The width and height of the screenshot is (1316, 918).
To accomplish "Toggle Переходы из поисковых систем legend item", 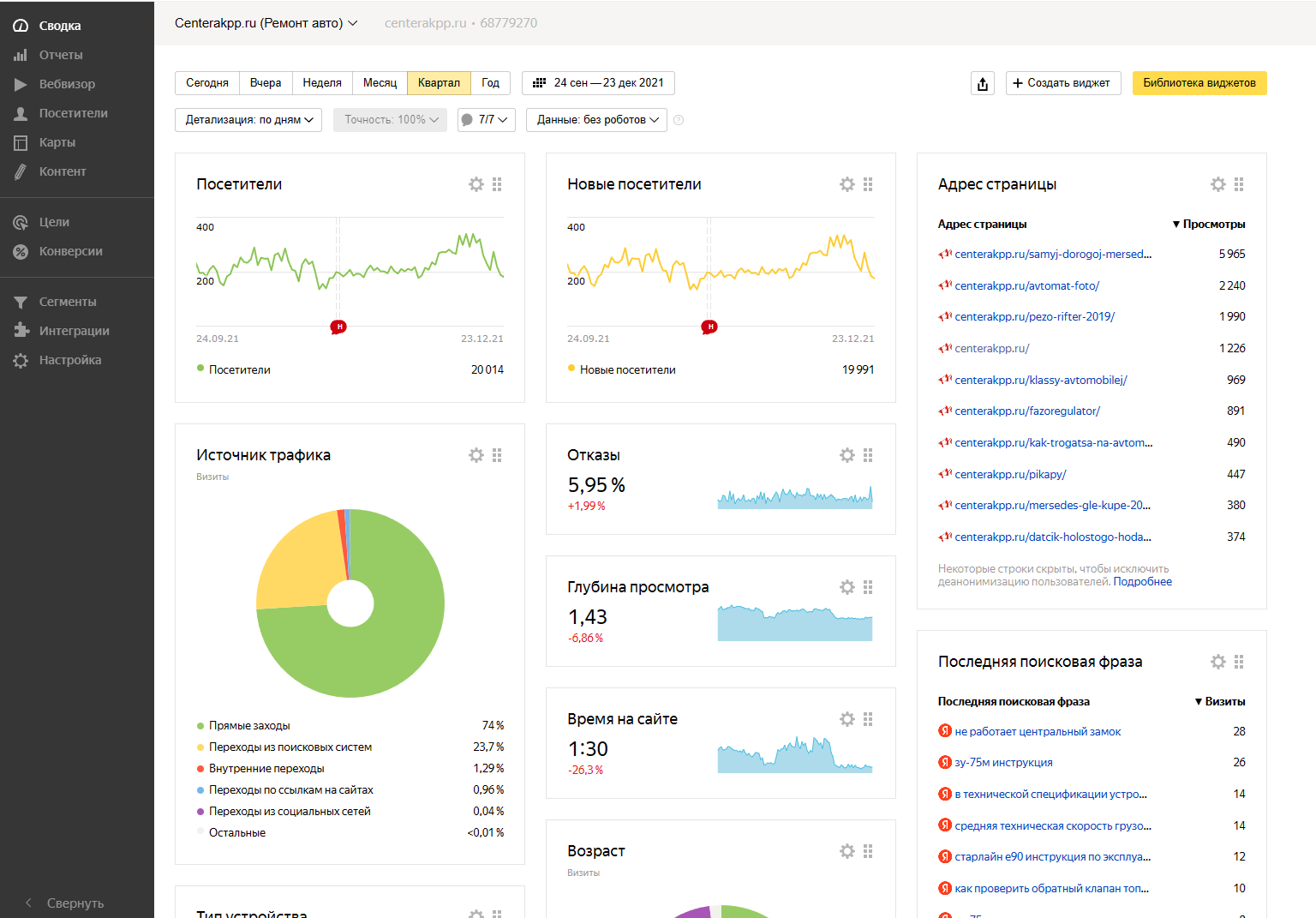I will (284, 747).
